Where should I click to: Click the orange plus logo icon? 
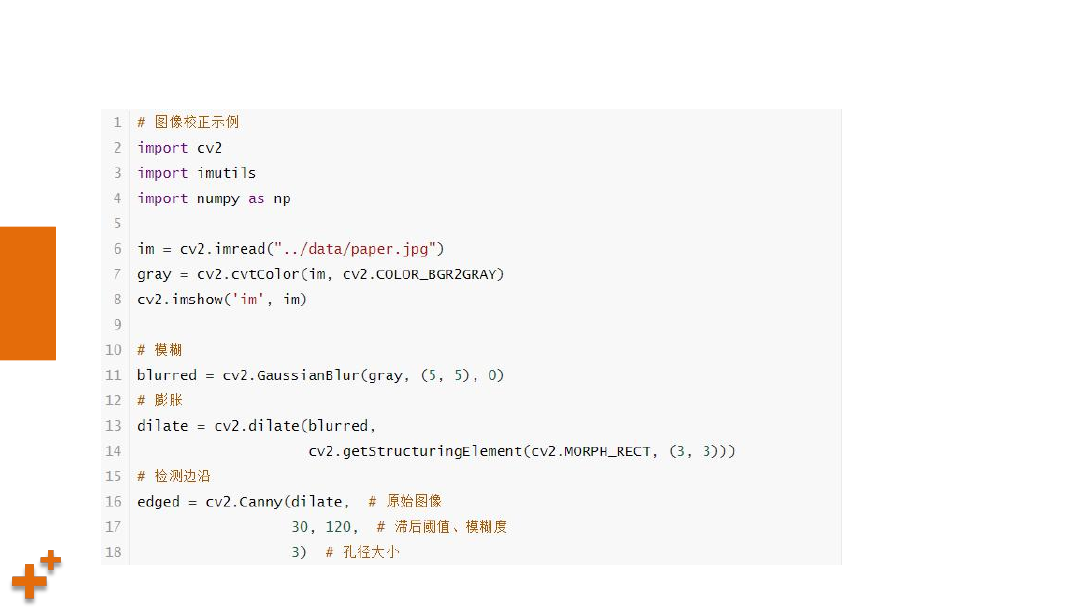[x=37, y=576]
